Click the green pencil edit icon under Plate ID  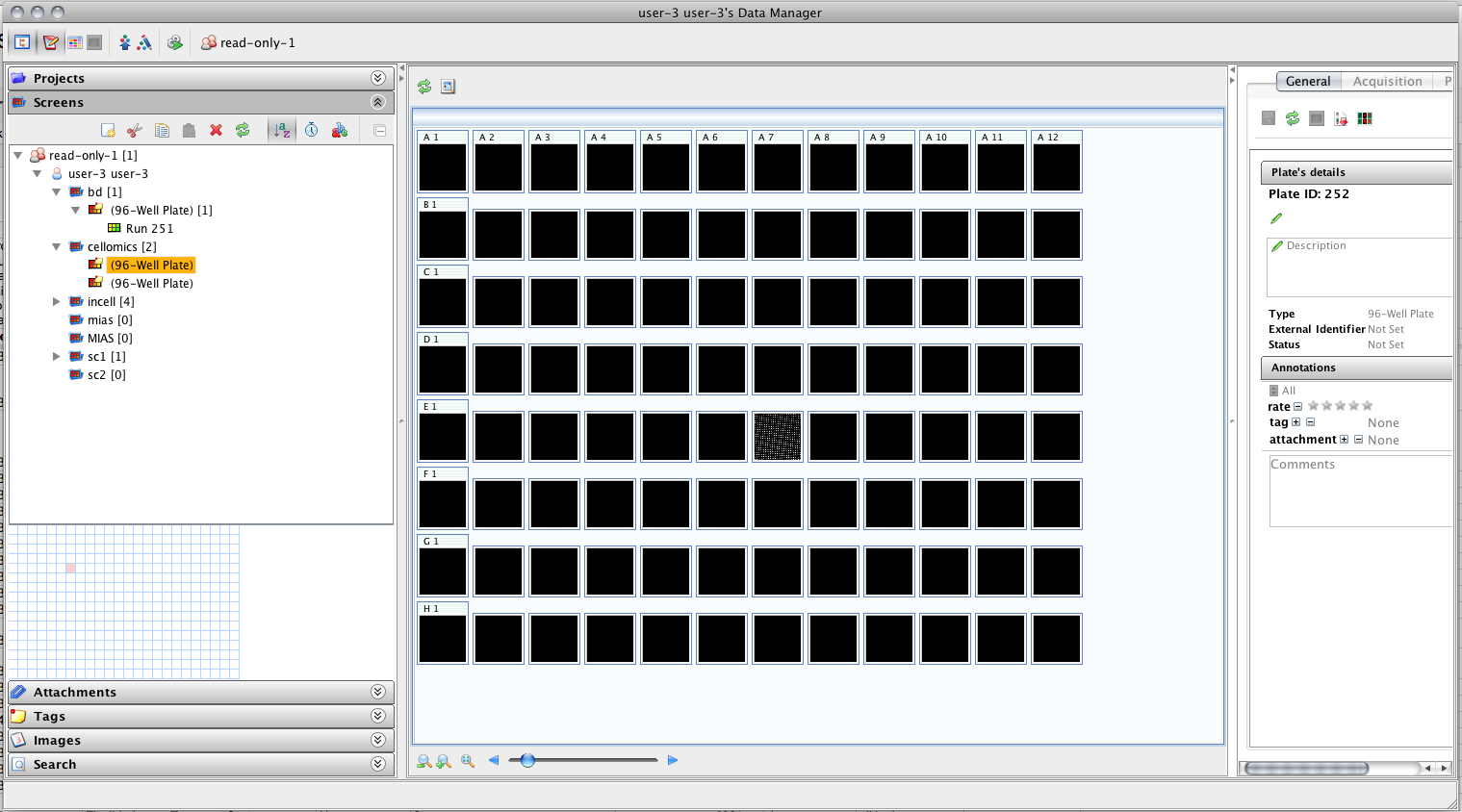pyautogui.click(x=1276, y=218)
